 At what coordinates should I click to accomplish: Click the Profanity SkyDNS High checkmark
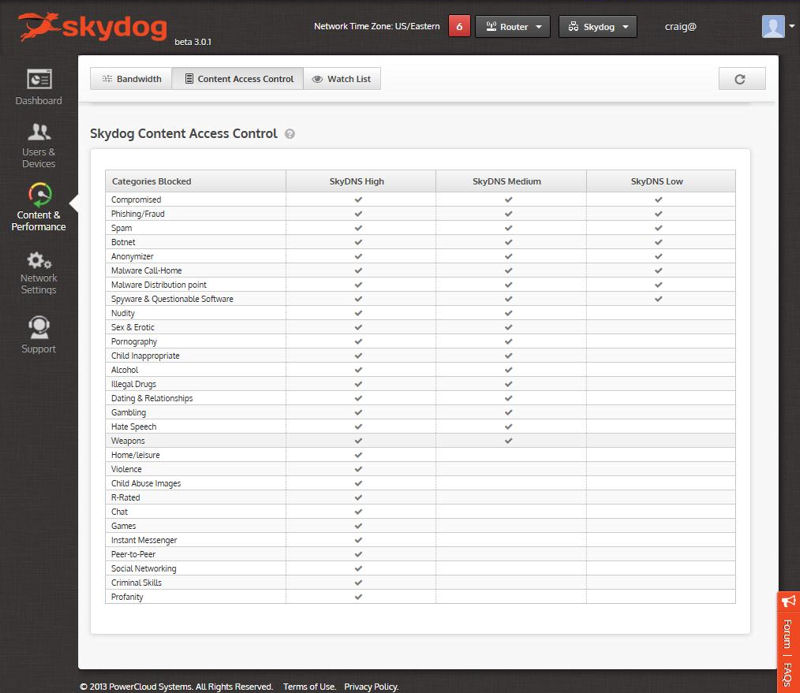tap(358, 597)
